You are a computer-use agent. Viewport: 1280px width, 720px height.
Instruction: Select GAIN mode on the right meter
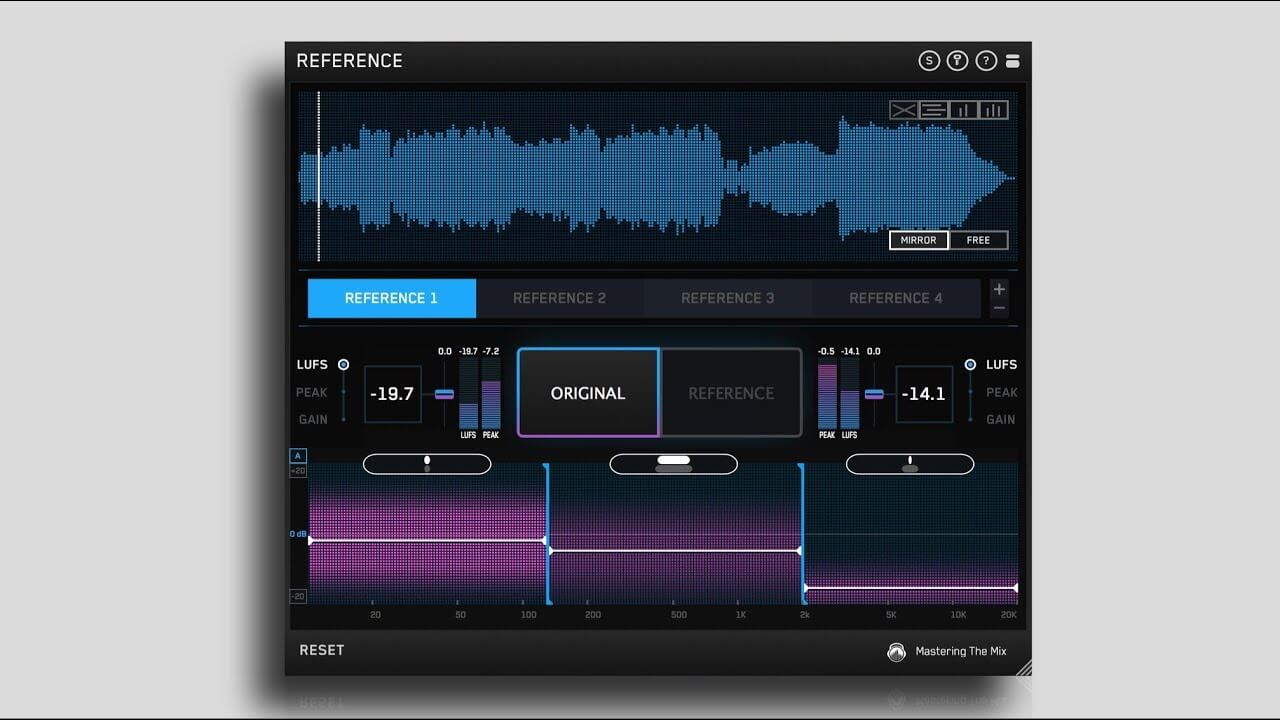click(999, 419)
